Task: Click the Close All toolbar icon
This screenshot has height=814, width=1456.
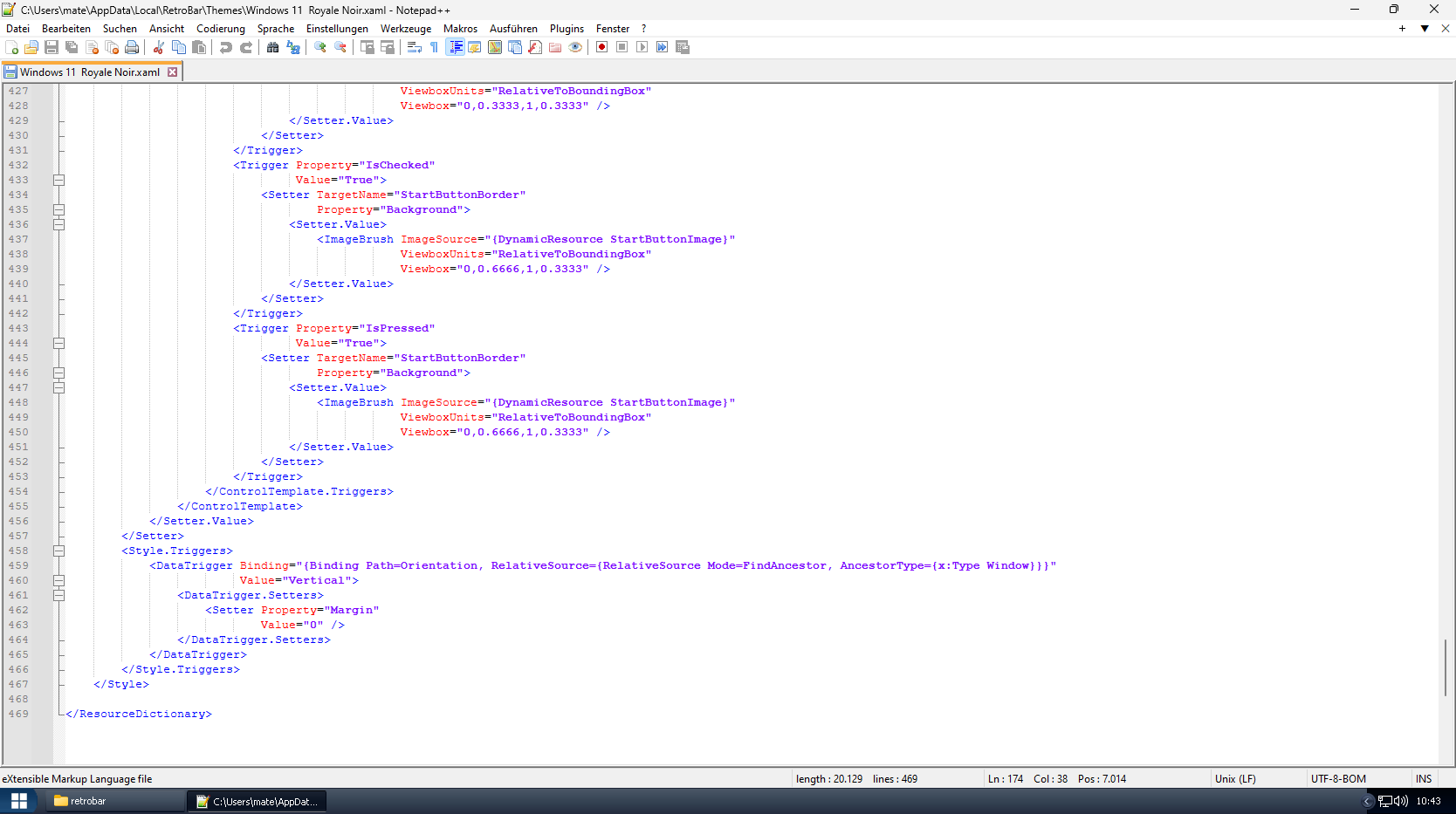Action: point(112,47)
